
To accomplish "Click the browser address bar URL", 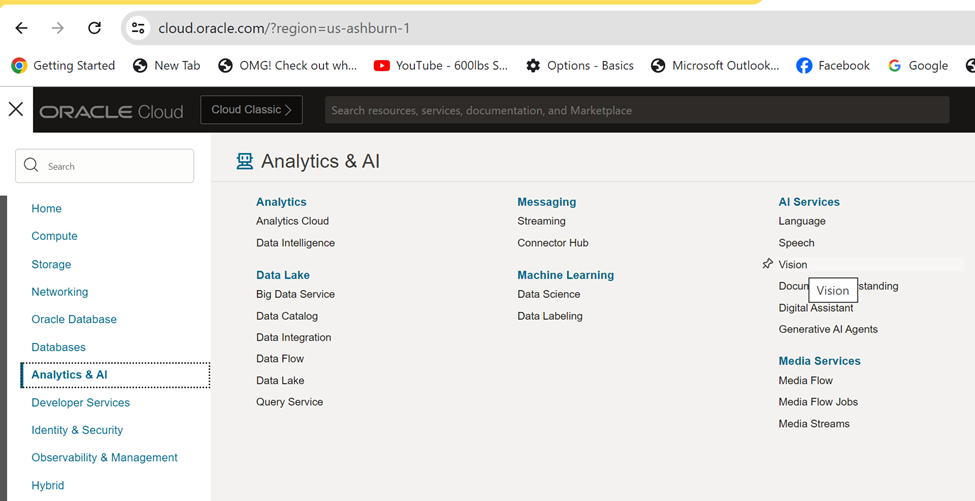I will (x=284, y=28).
